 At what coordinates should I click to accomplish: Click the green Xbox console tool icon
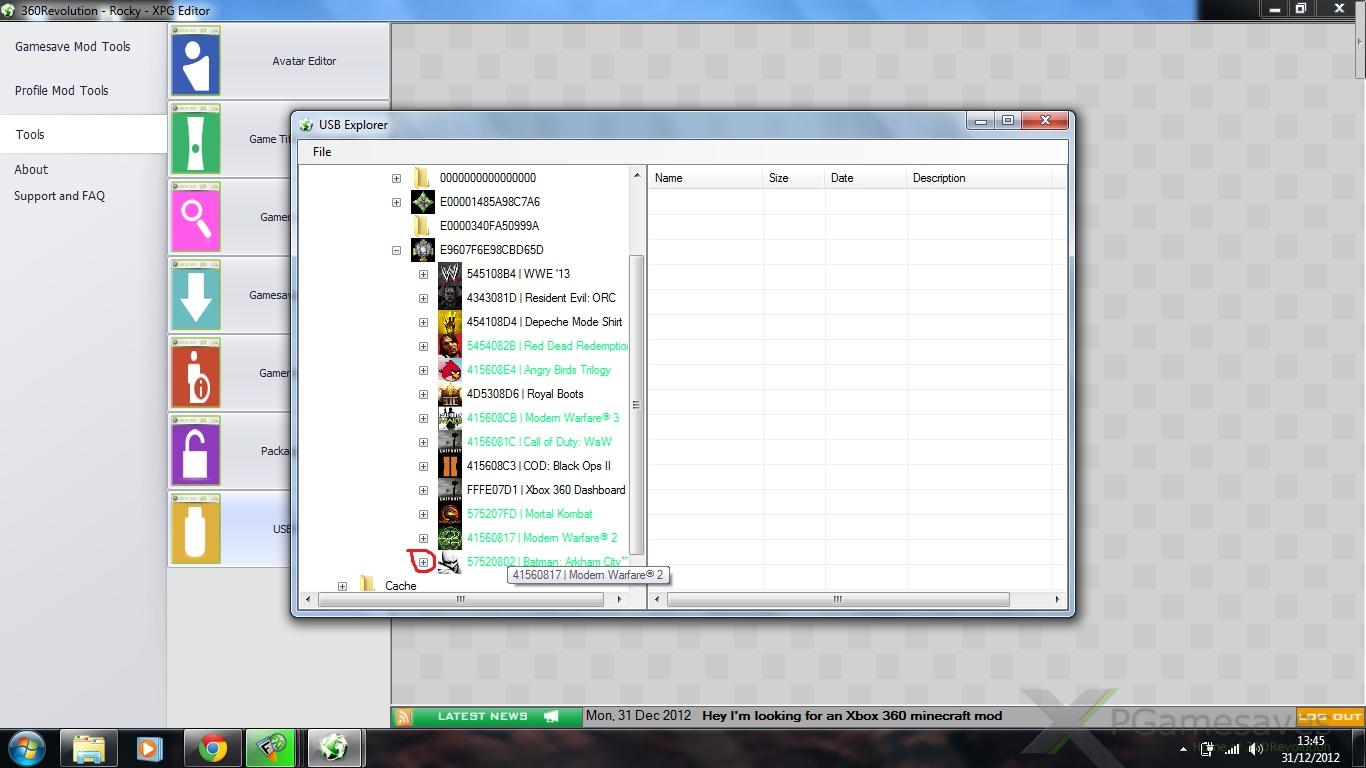click(x=195, y=139)
